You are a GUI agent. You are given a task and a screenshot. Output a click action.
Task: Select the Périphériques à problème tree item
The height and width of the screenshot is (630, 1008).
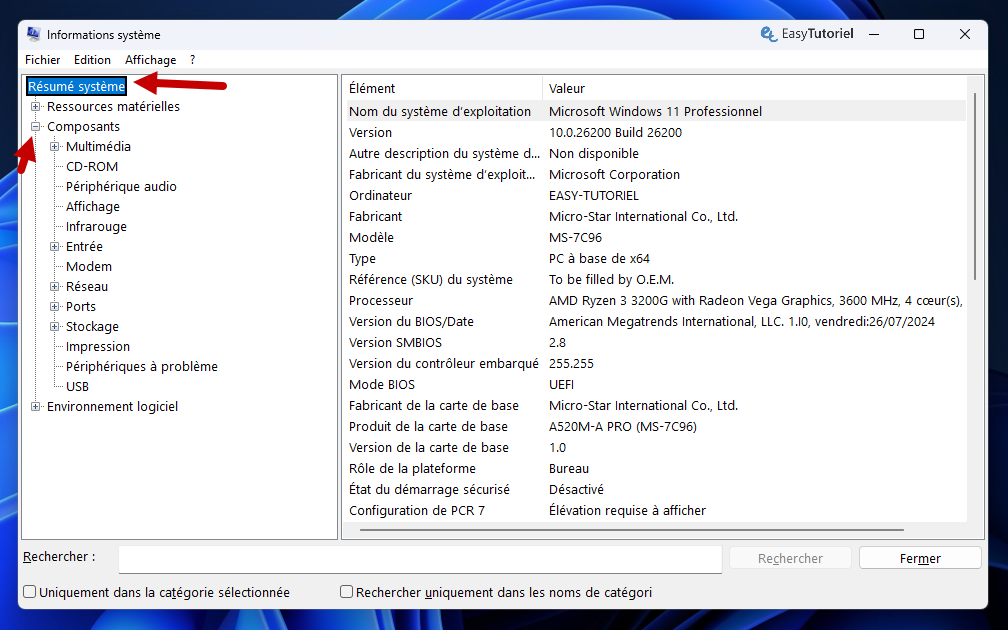[x=141, y=366]
